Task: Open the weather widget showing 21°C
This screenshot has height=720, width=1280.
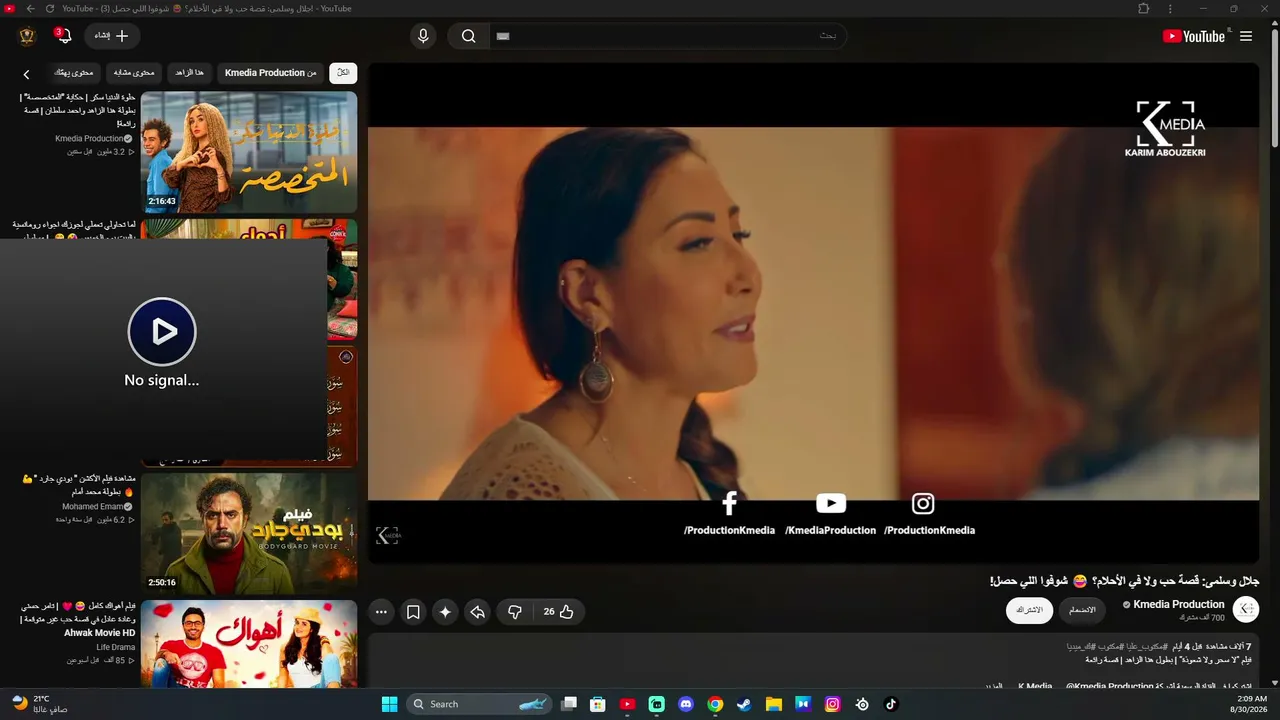Action: (x=40, y=704)
